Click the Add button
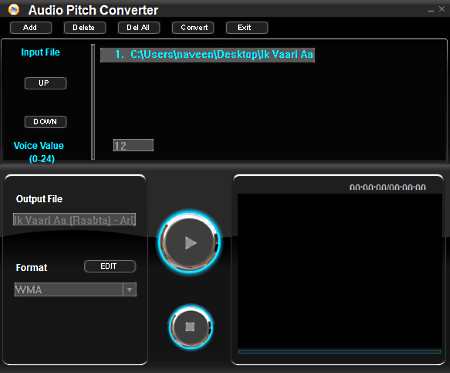 [31, 28]
